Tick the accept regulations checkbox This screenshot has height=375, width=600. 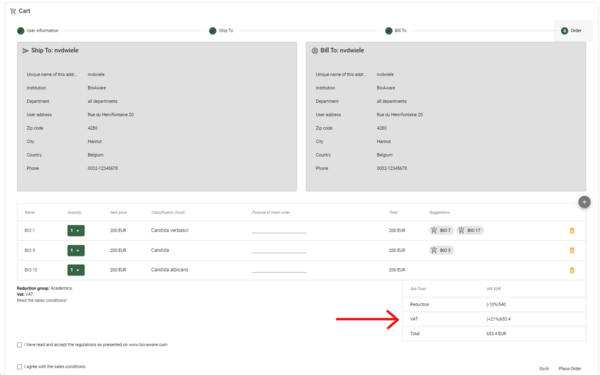[x=20, y=345]
